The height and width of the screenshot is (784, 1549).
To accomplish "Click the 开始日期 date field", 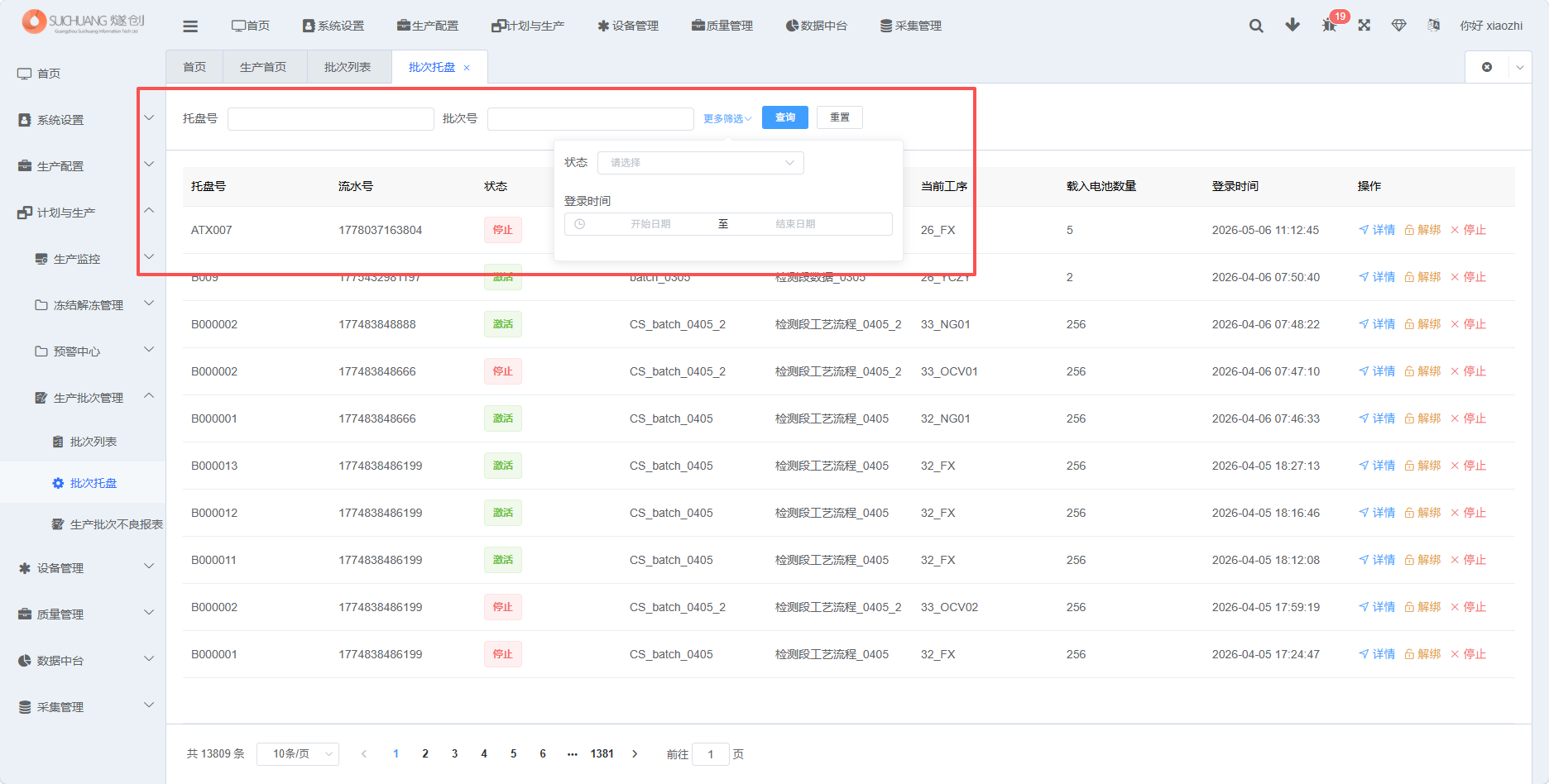I will [650, 224].
